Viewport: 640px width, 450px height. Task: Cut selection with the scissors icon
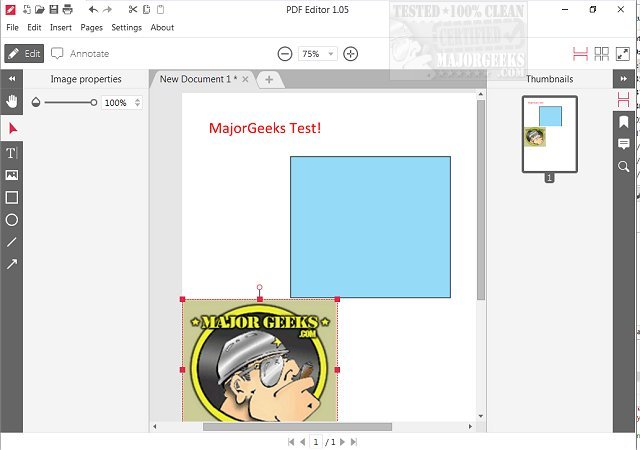coord(133,9)
